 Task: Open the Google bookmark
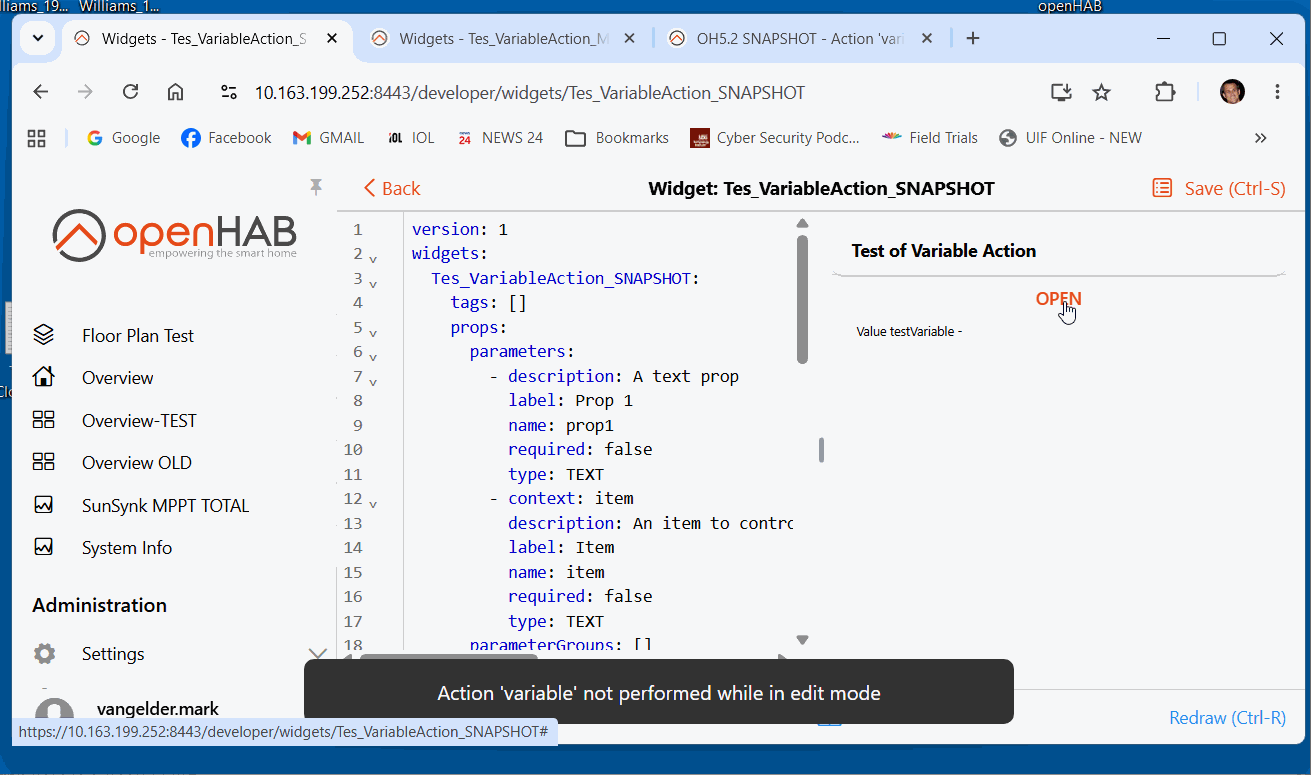(123, 138)
